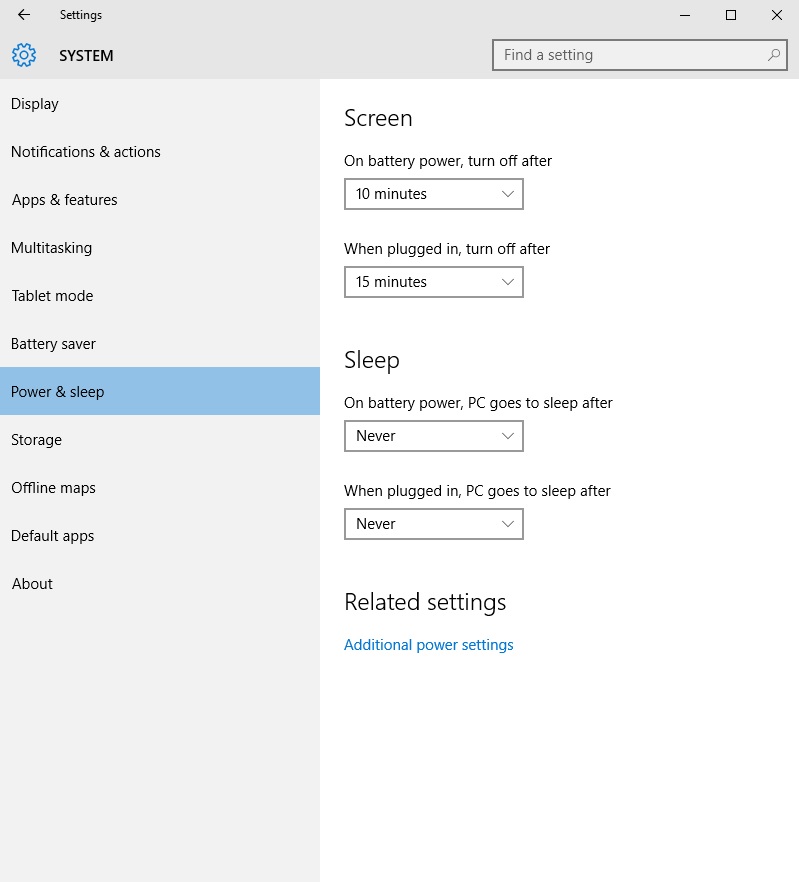
Task: Click 'On battery power, turn off after' label
Action: point(448,161)
